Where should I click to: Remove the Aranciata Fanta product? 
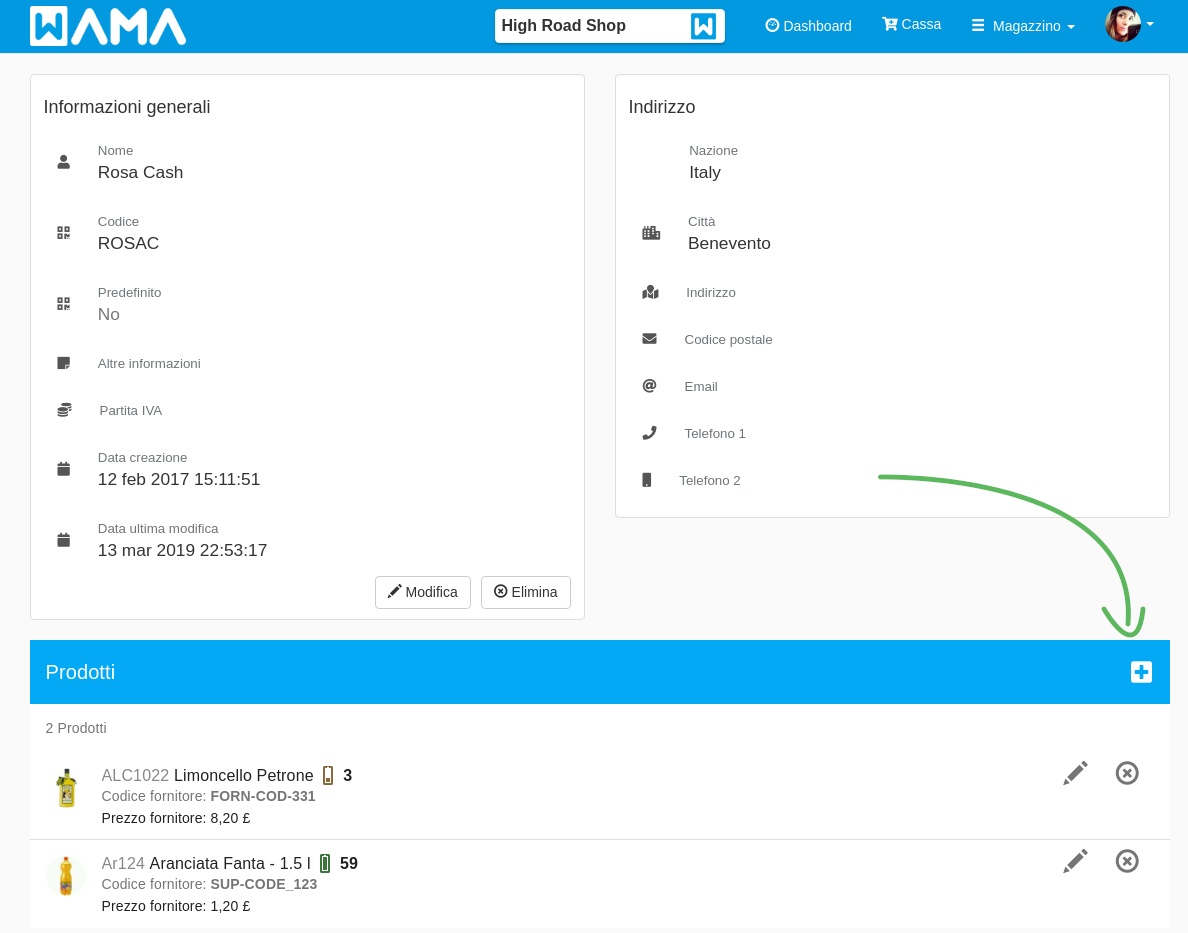pos(1127,861)
